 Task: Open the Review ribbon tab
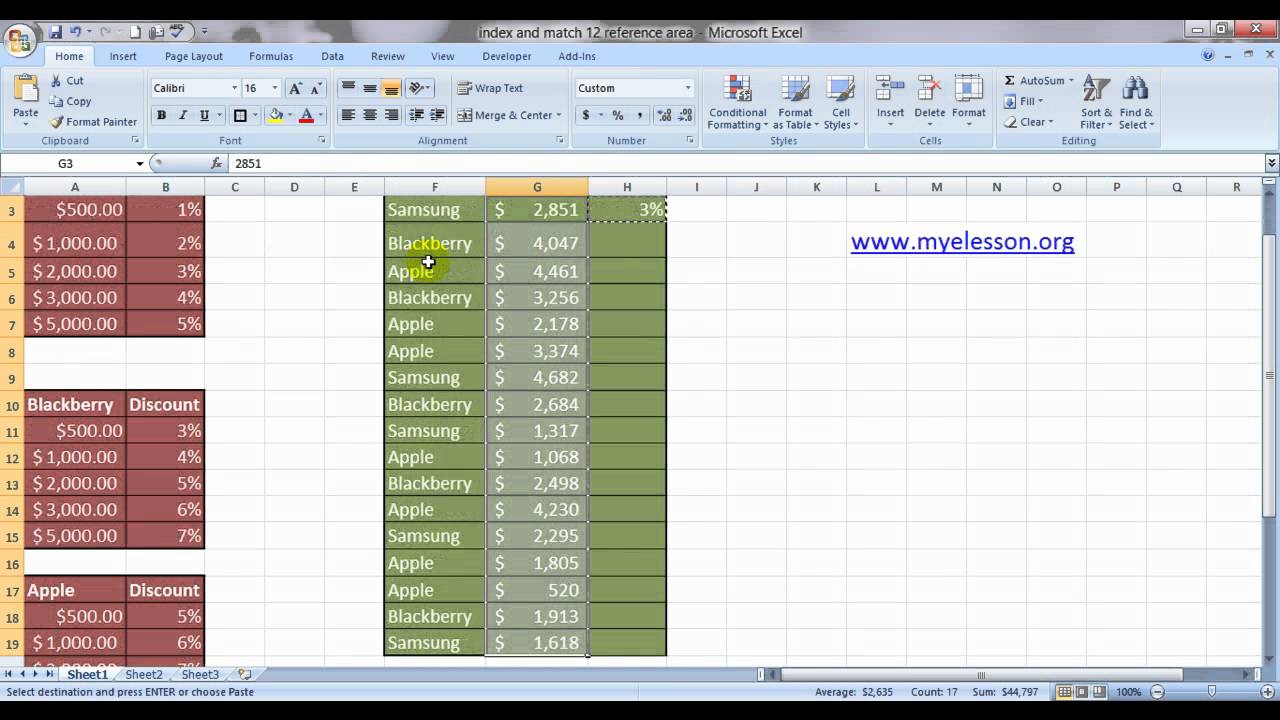click(388, 56)
